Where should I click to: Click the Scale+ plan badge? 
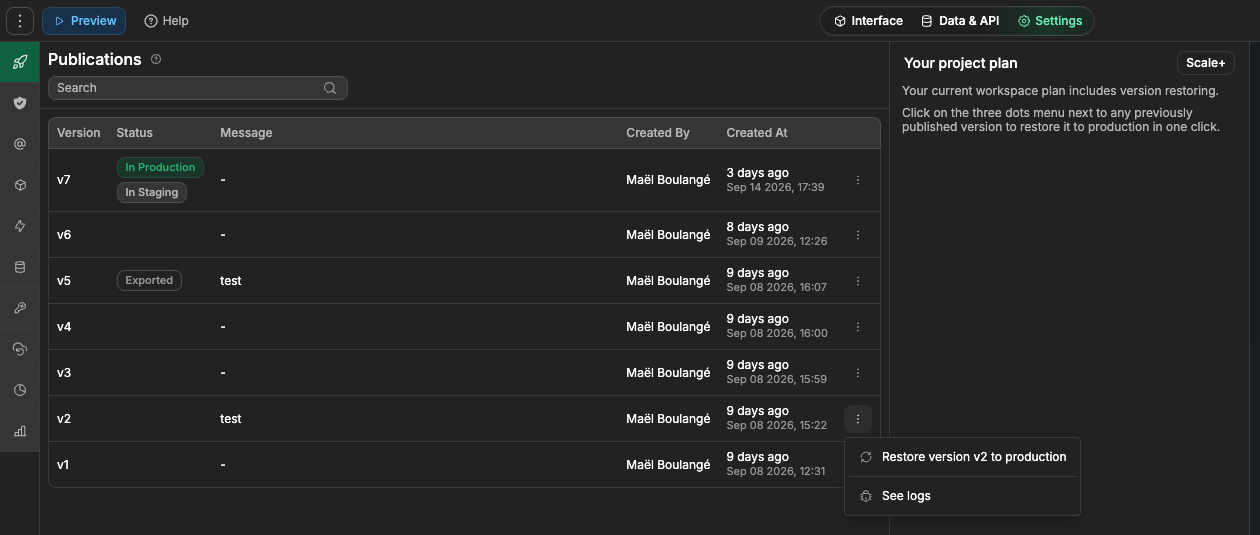(1206, 63)
